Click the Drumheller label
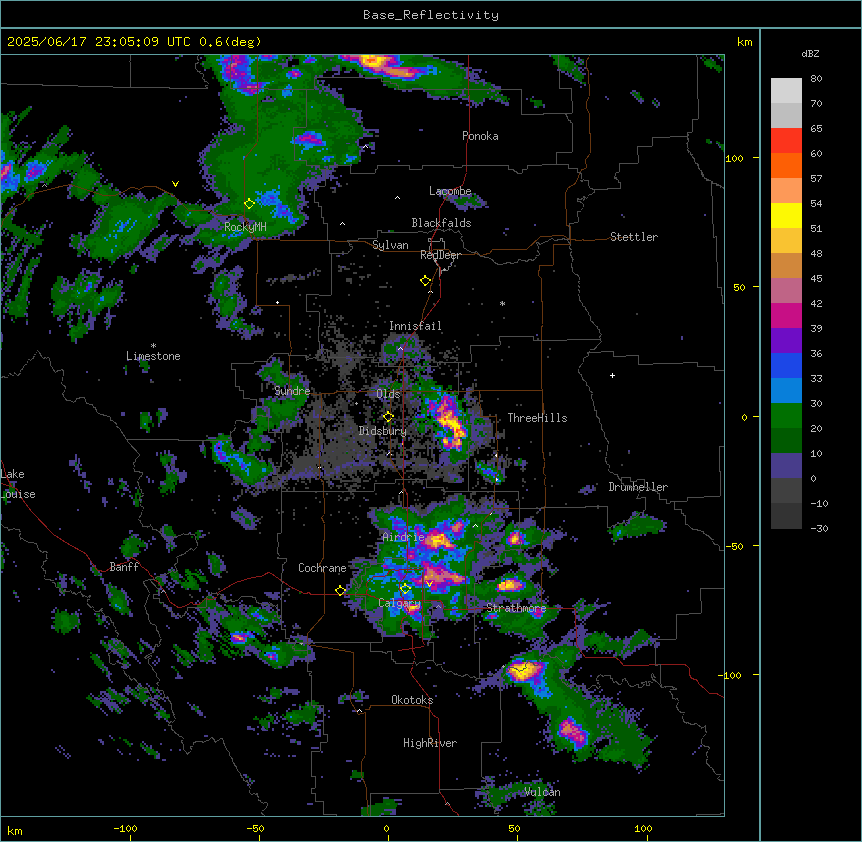 pyautogui.click(x=638, y=487)
